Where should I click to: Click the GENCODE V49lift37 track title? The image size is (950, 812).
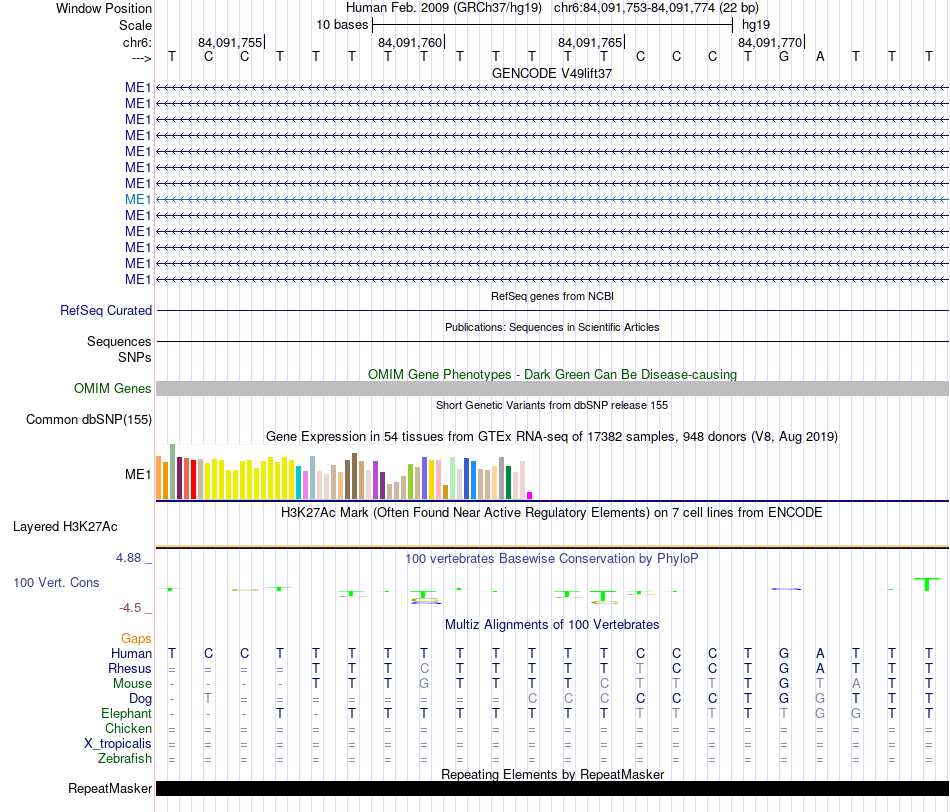[552, 73]
